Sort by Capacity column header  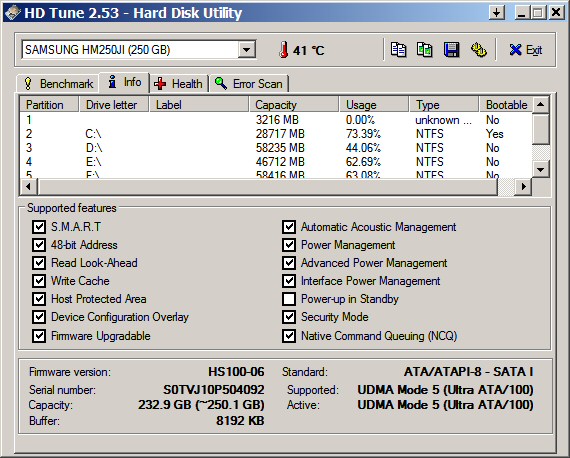pyautogui.click(x=294, y=105)
